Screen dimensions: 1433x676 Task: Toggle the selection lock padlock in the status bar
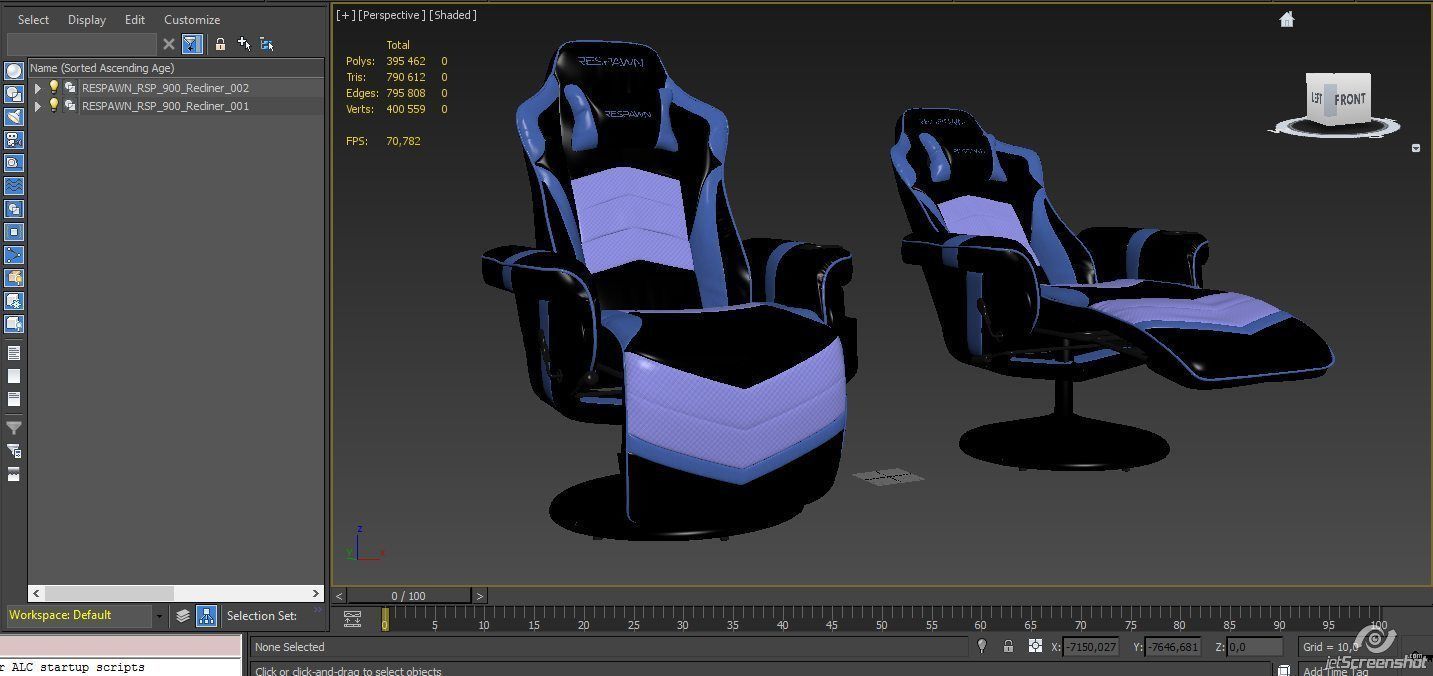tap(1008, 647)
